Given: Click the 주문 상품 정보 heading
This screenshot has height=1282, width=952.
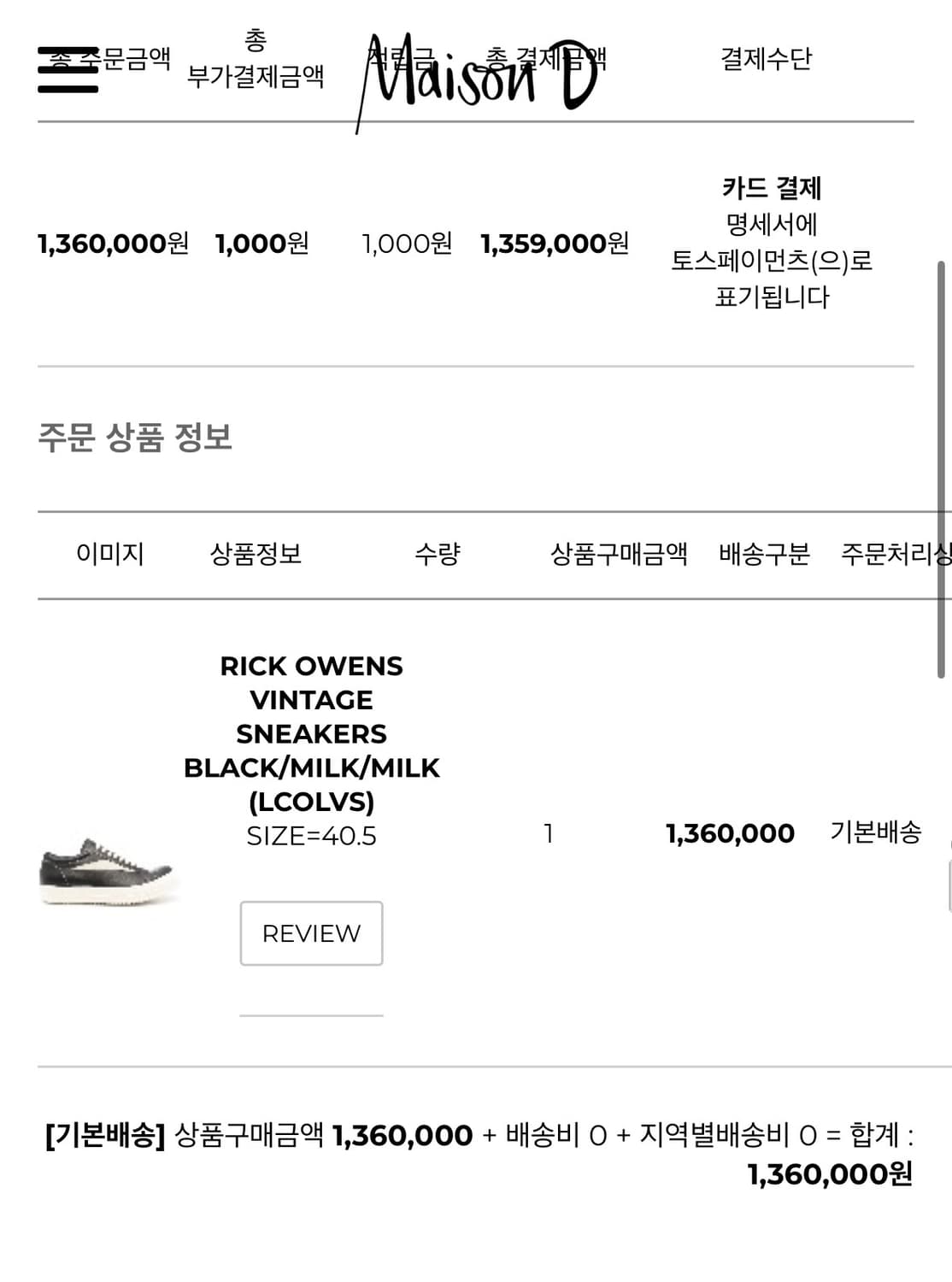Looking at the screenshot, I should [x=135, y=437].
